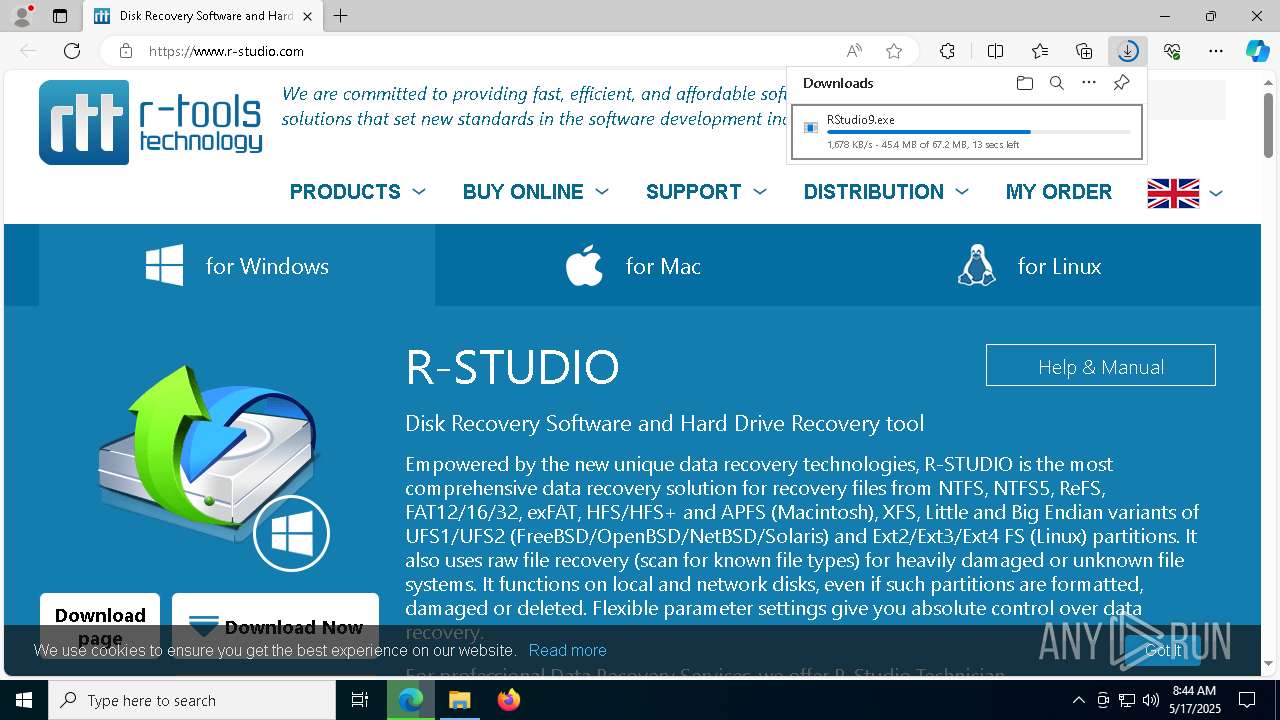Open the Copilot sidebar icon
Image resolution: width=1280 pixels, height=720 pixels.
point(1257,51)
